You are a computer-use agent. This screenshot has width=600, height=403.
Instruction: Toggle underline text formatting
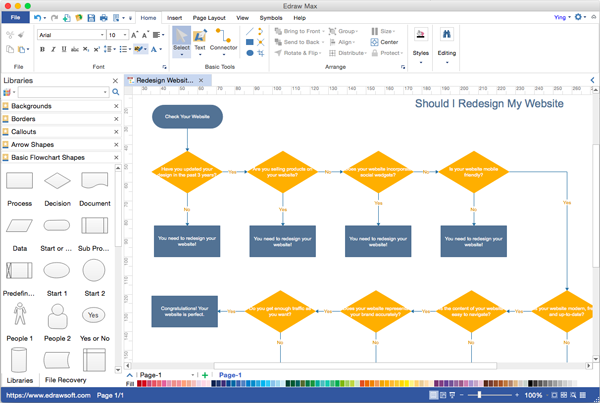64,48
